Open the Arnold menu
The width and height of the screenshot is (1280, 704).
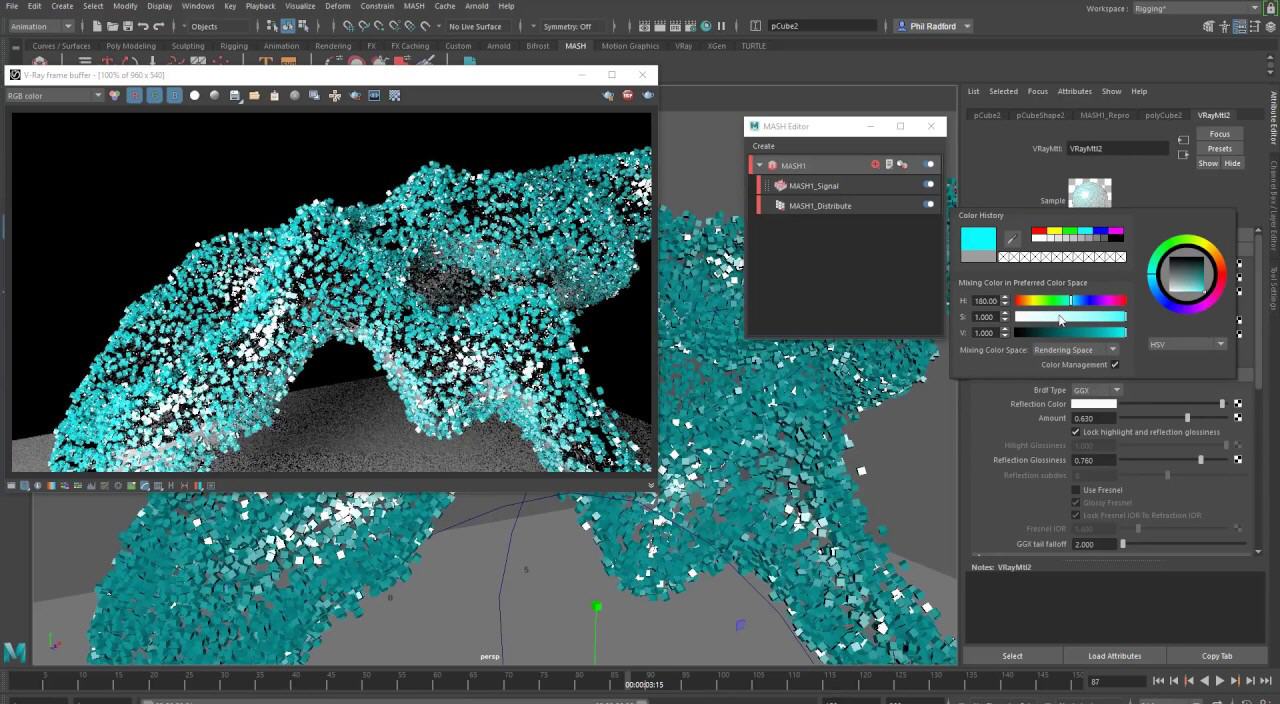477,6
